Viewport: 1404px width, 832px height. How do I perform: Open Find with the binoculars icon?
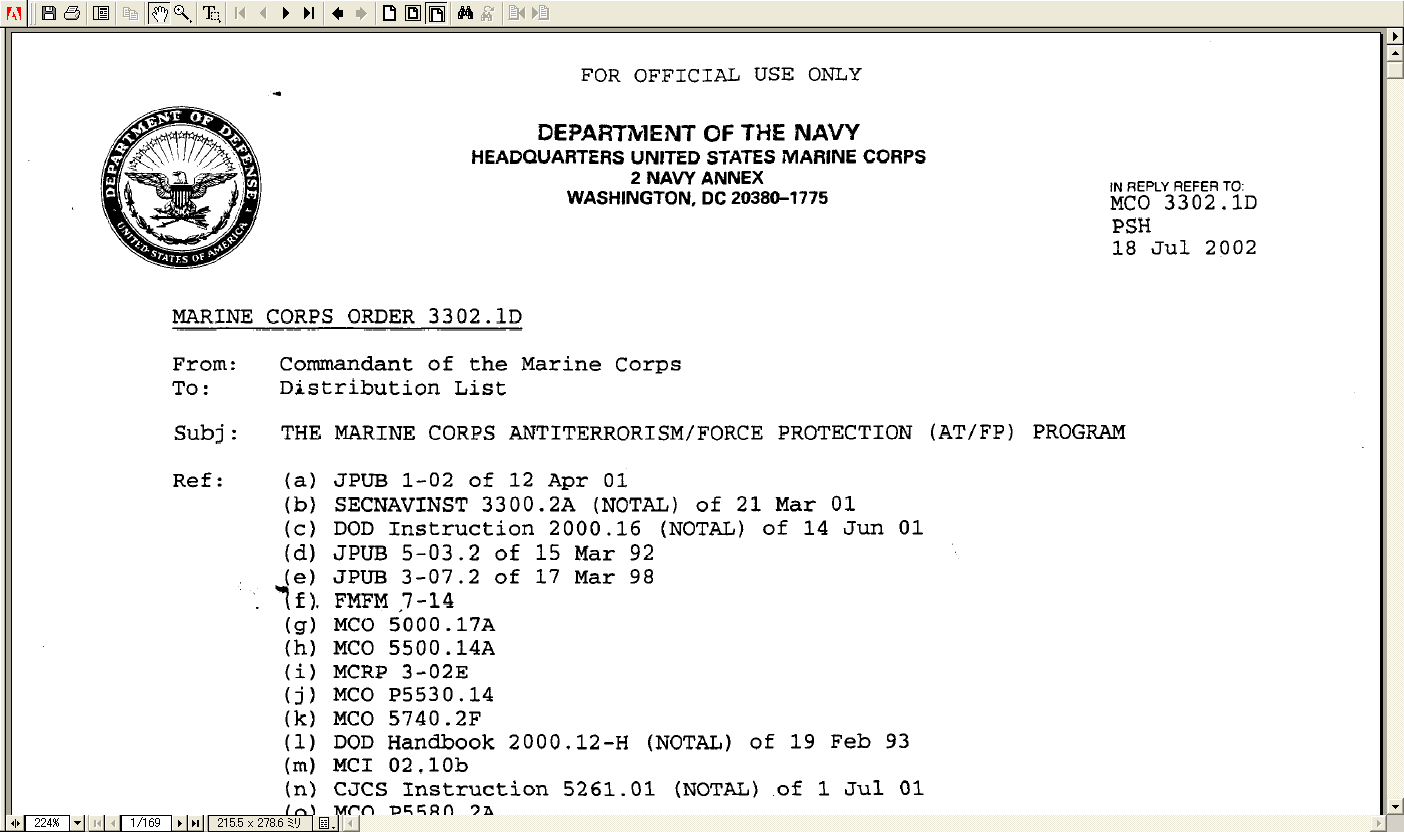click(465, 13)
